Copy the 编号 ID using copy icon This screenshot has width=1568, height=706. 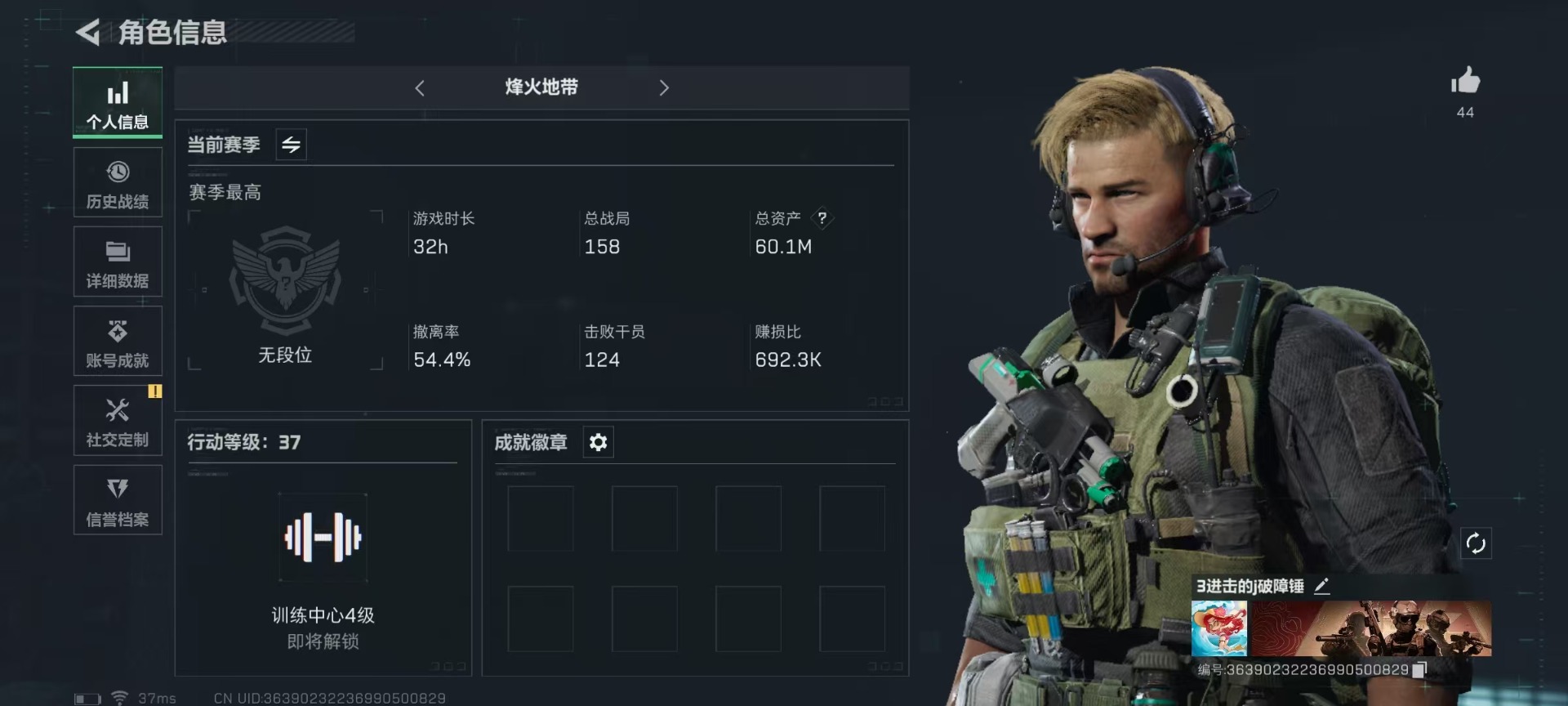pyautogui.click(x=1419, y=670)
